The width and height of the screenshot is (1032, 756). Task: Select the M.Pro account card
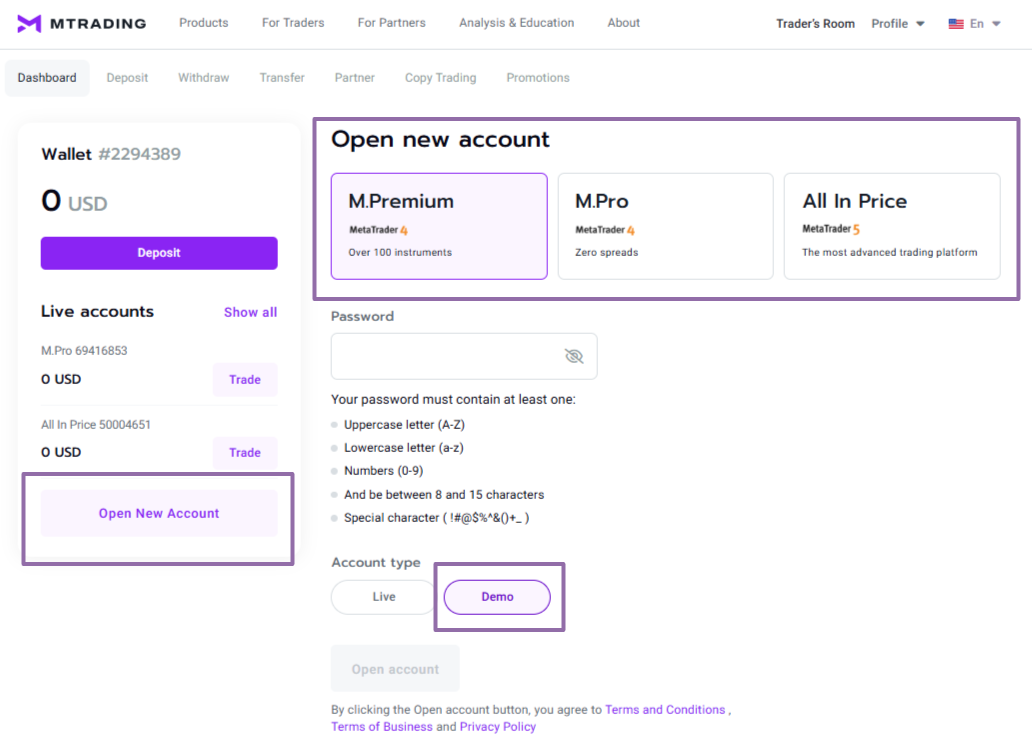coord(665,226)
